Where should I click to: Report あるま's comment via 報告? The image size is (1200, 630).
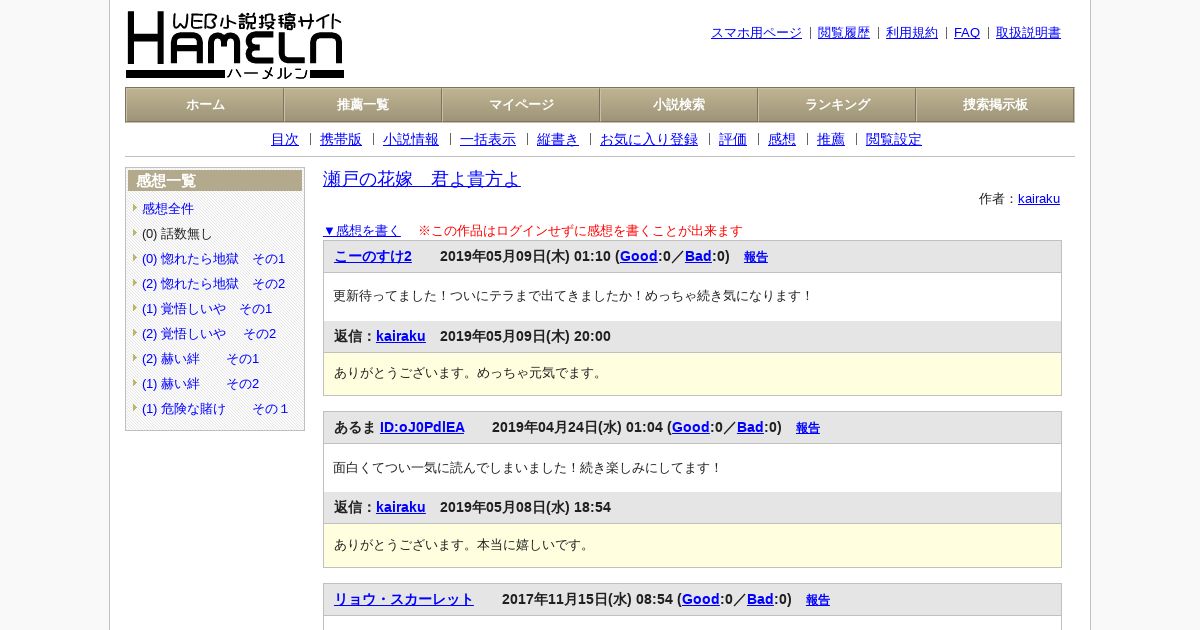click(808, 428)
